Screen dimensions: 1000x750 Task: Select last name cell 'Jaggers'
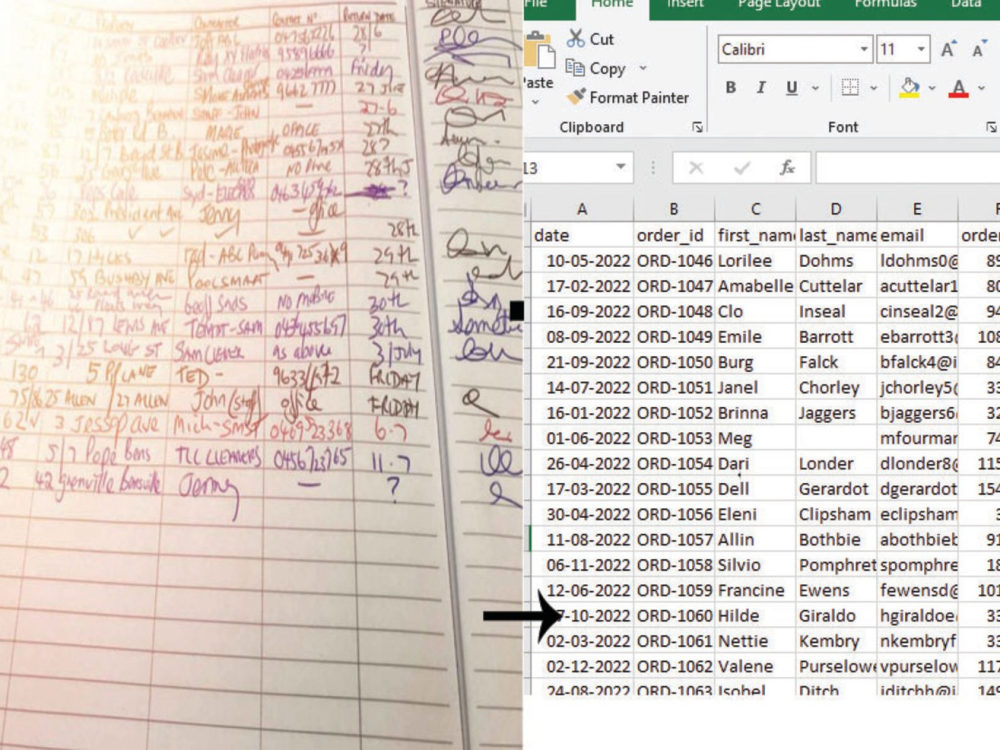835,413
